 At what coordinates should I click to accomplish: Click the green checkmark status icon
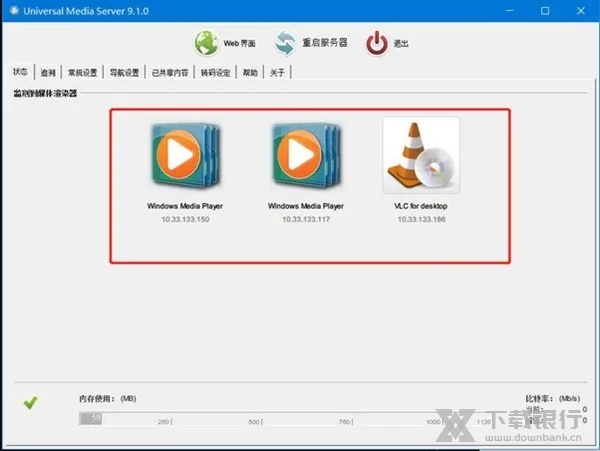click(x=31, y=402)
